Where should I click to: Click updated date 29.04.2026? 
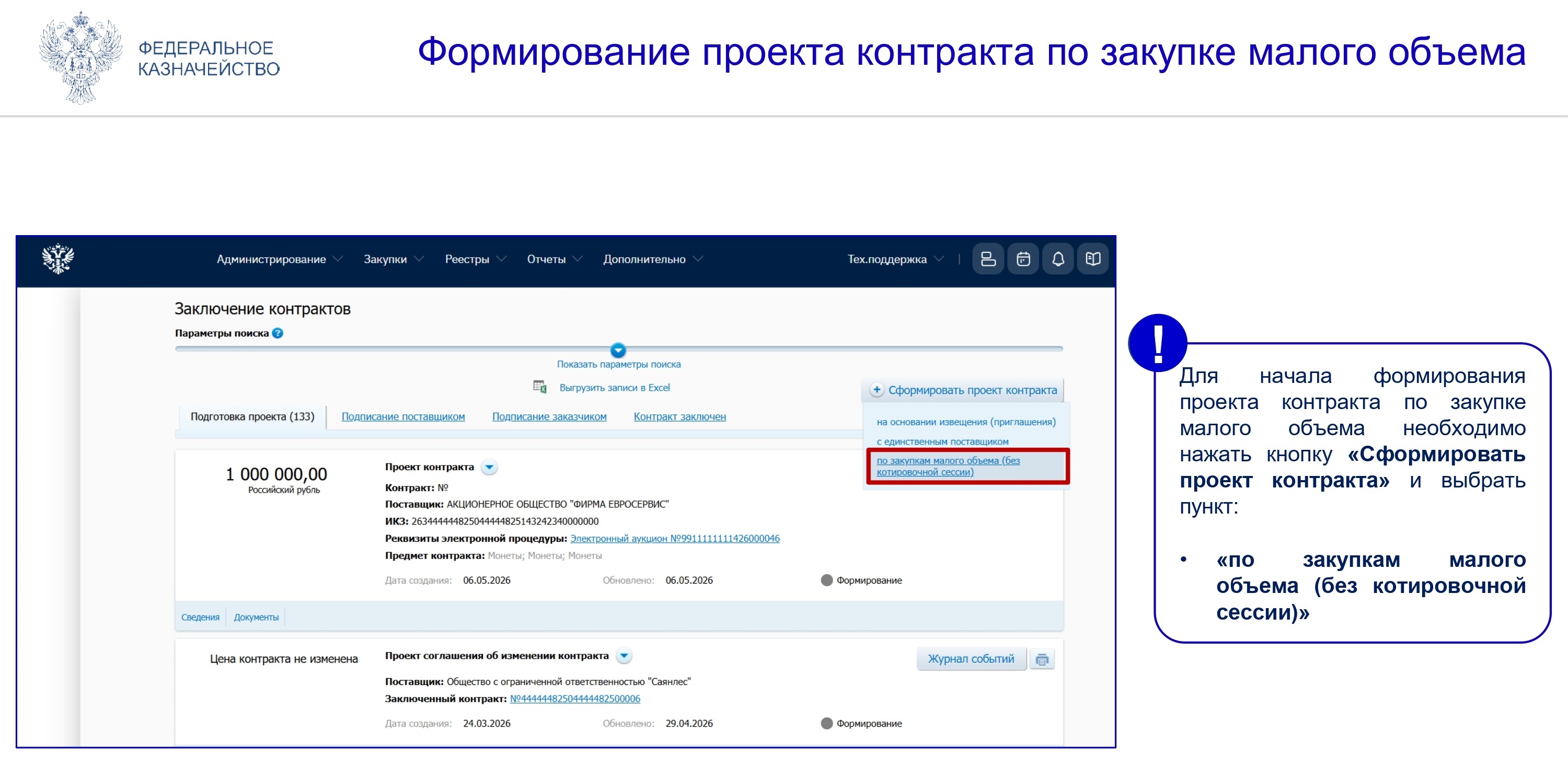689,724
